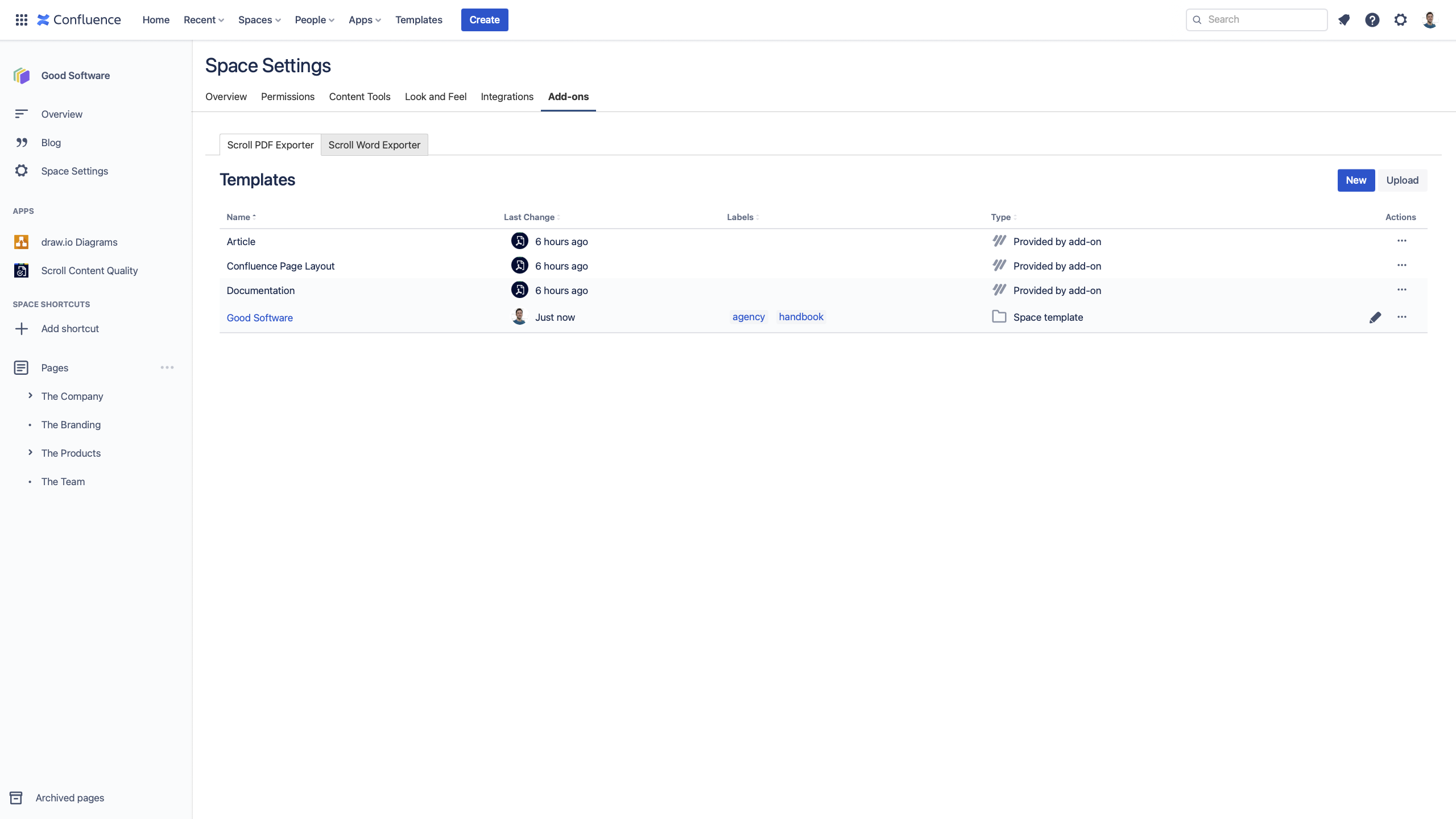Open the help question mark icon
This screenshot has width=1456, height=819.
pos(1372,20)
